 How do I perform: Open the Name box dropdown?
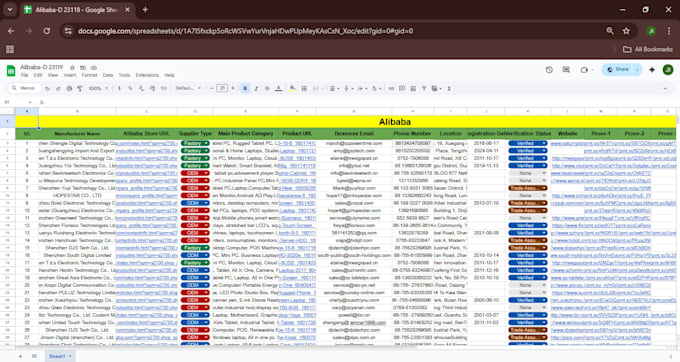30,102
